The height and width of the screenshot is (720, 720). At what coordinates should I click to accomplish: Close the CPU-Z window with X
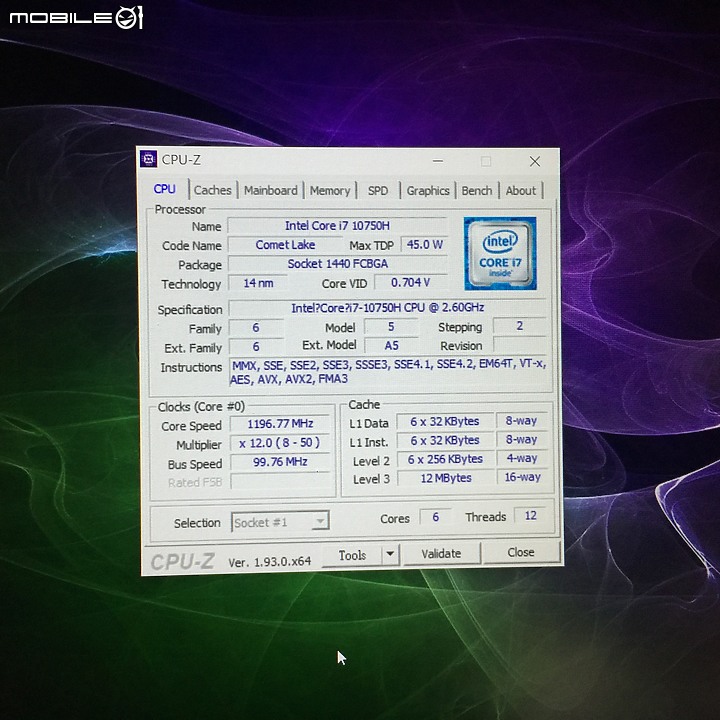tap(534, 161)
